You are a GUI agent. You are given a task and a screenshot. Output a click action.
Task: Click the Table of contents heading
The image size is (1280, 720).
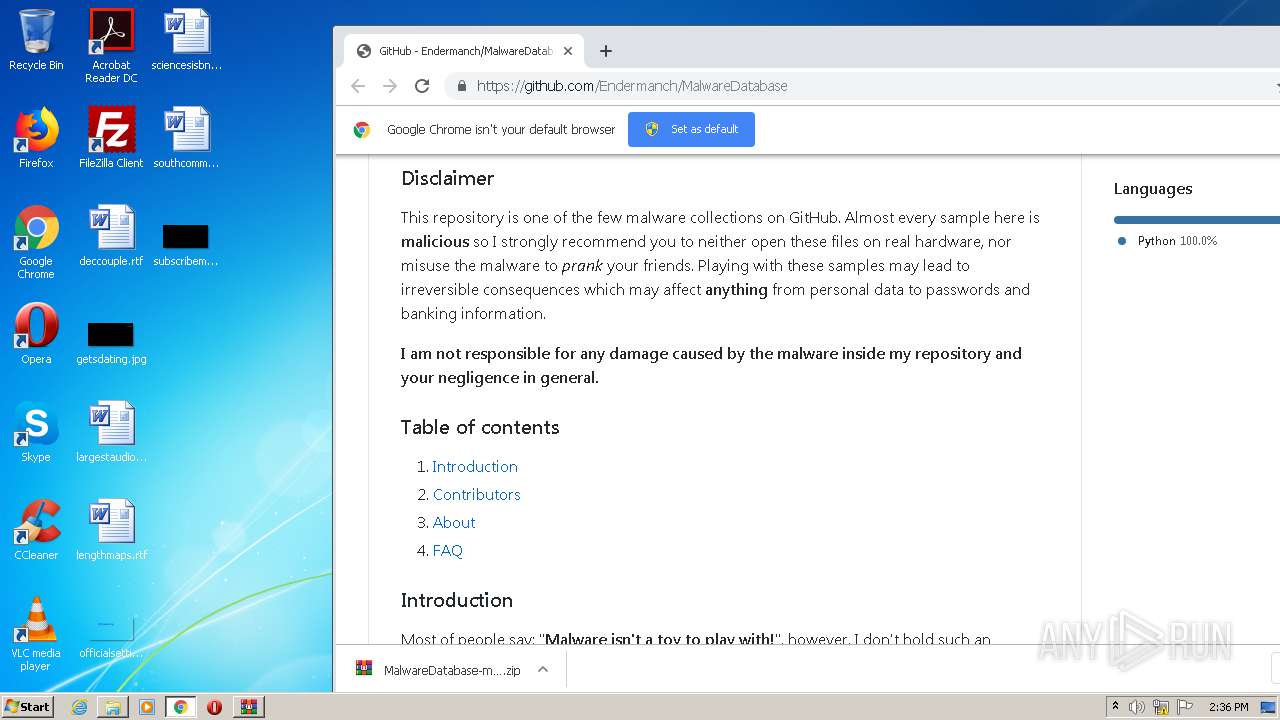[x=480, y=427]
